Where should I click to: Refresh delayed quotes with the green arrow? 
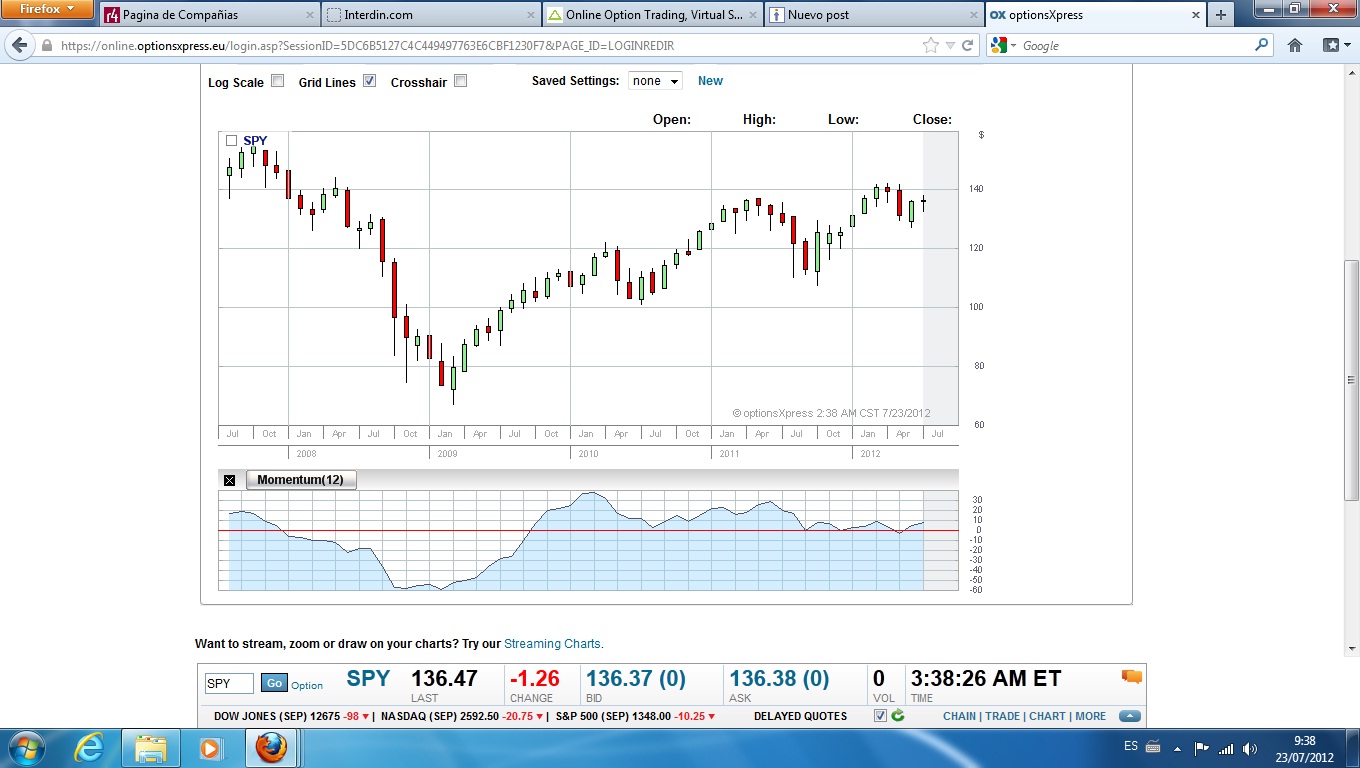point(898,716)
